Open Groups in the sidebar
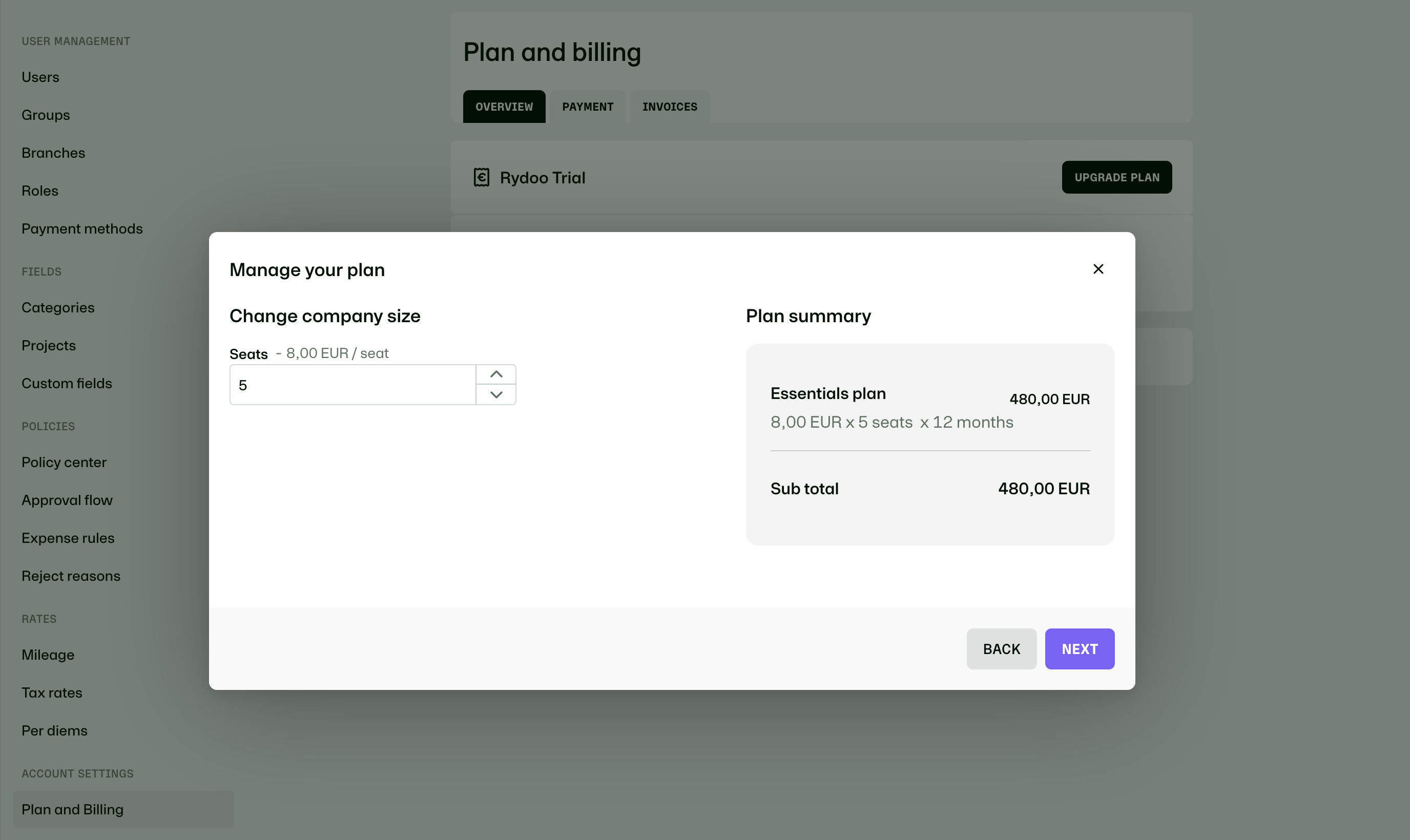Screen dimensions: 1410x840 [46, 115]
